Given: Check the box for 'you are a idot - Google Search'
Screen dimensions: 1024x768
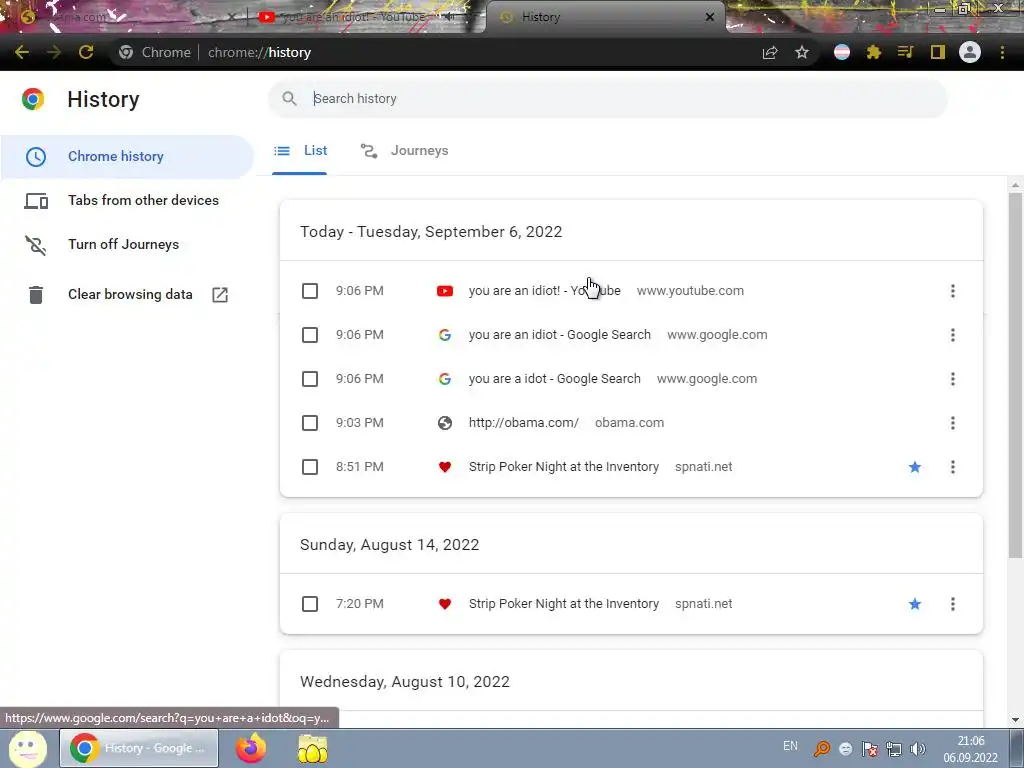Looking at the screenshot, I should [310, 379].
